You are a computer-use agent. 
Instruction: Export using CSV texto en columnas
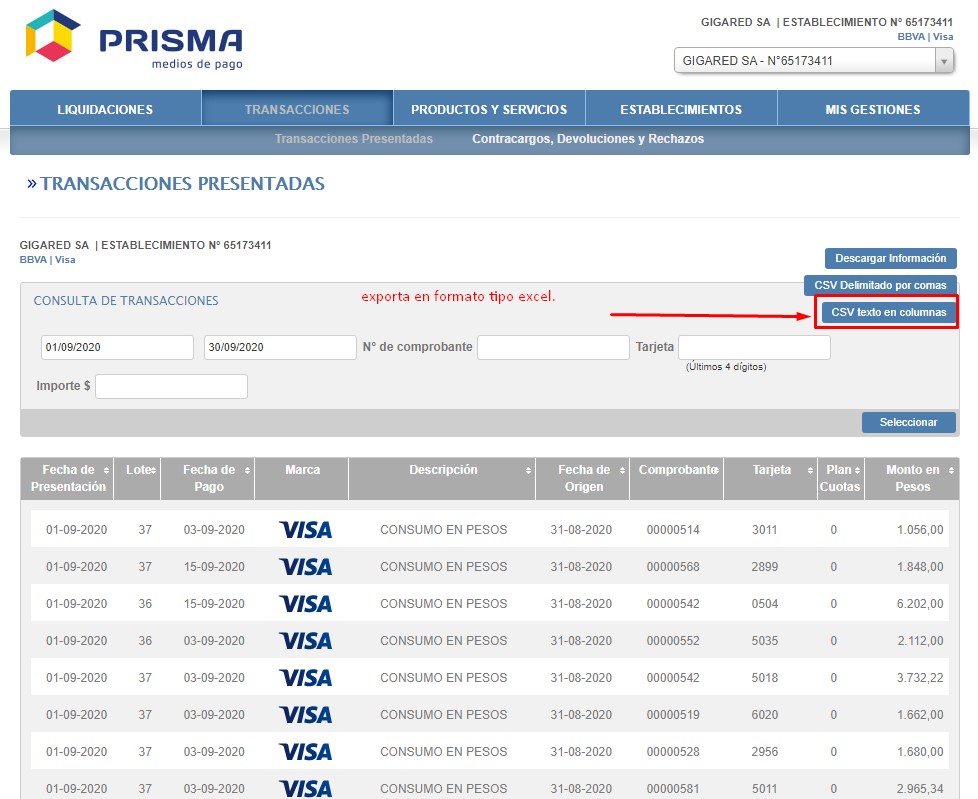(888, 312)
